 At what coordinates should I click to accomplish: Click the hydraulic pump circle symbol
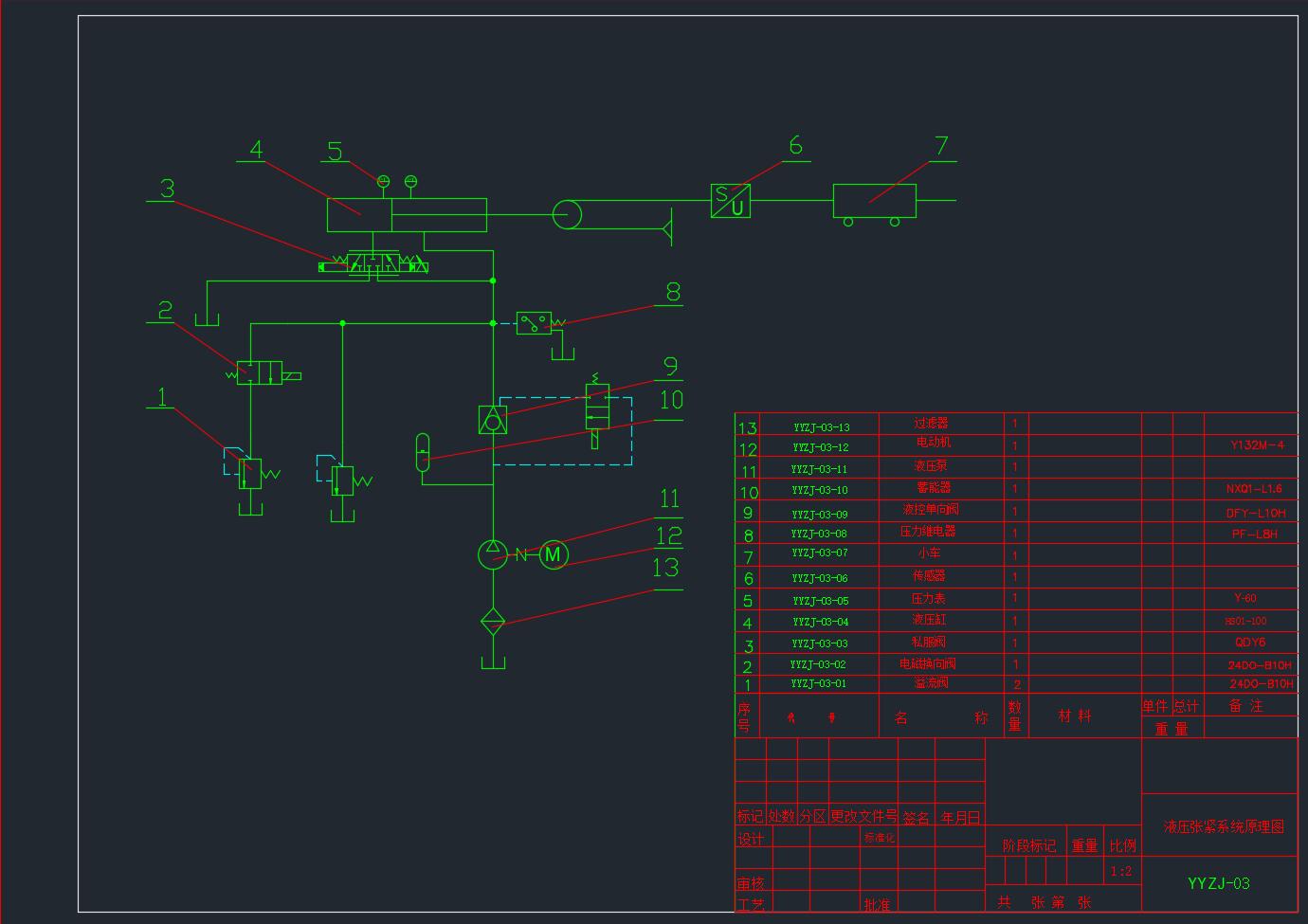493,554
